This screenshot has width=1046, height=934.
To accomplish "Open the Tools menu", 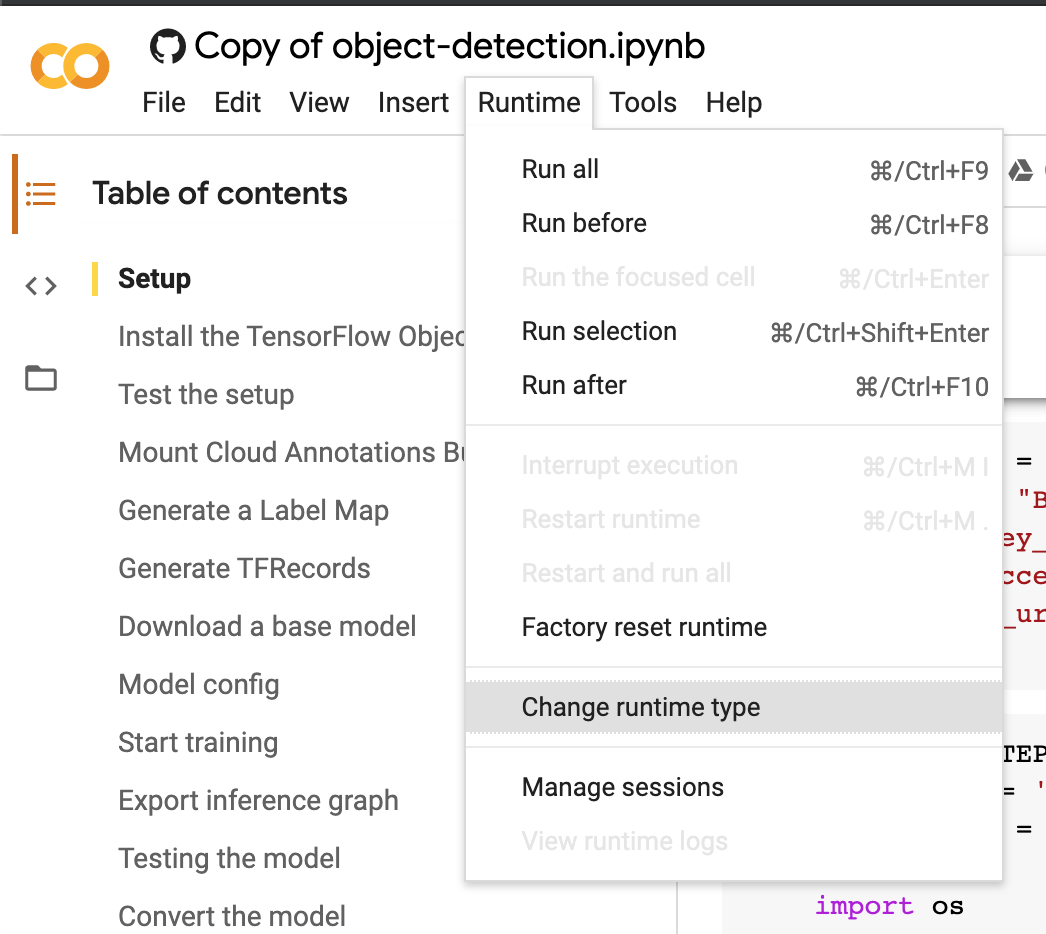I will click(x=643, y=102).
